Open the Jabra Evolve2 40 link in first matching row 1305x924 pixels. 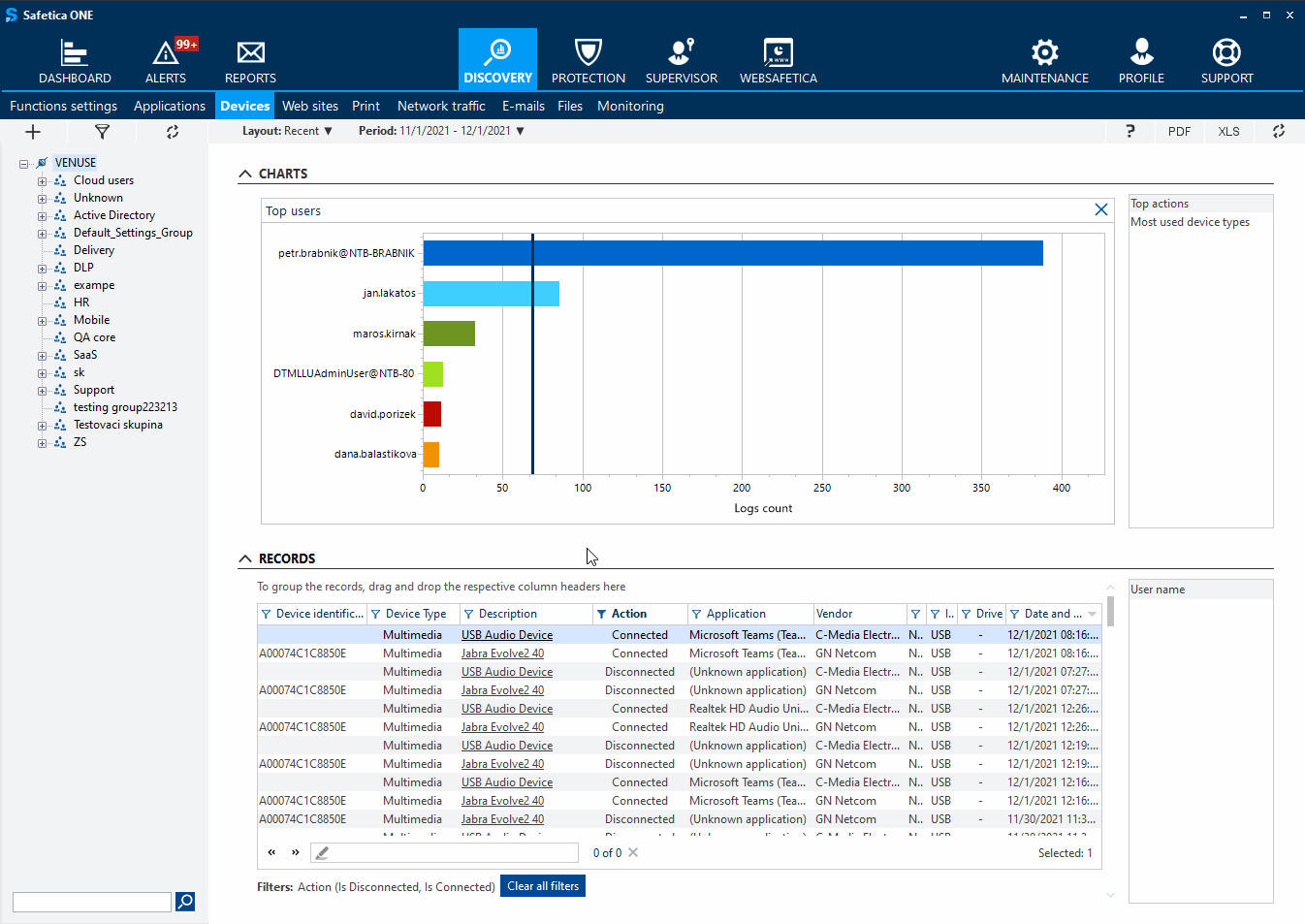point(502,653)
